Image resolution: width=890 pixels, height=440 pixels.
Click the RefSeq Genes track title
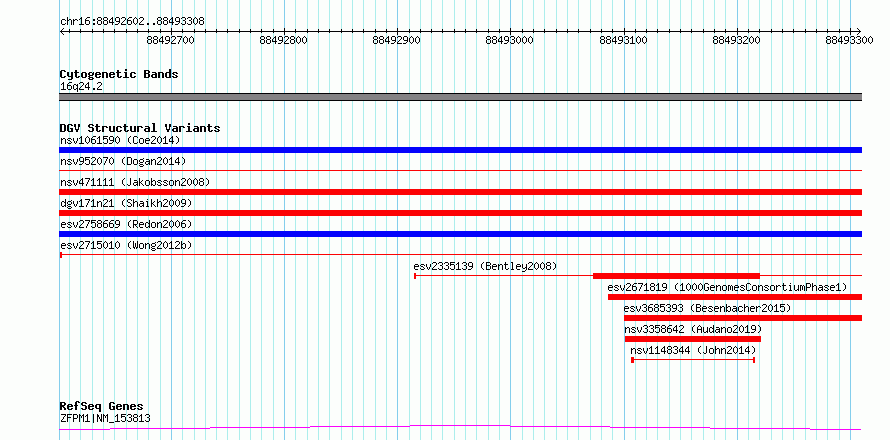(x=102, y=407)
